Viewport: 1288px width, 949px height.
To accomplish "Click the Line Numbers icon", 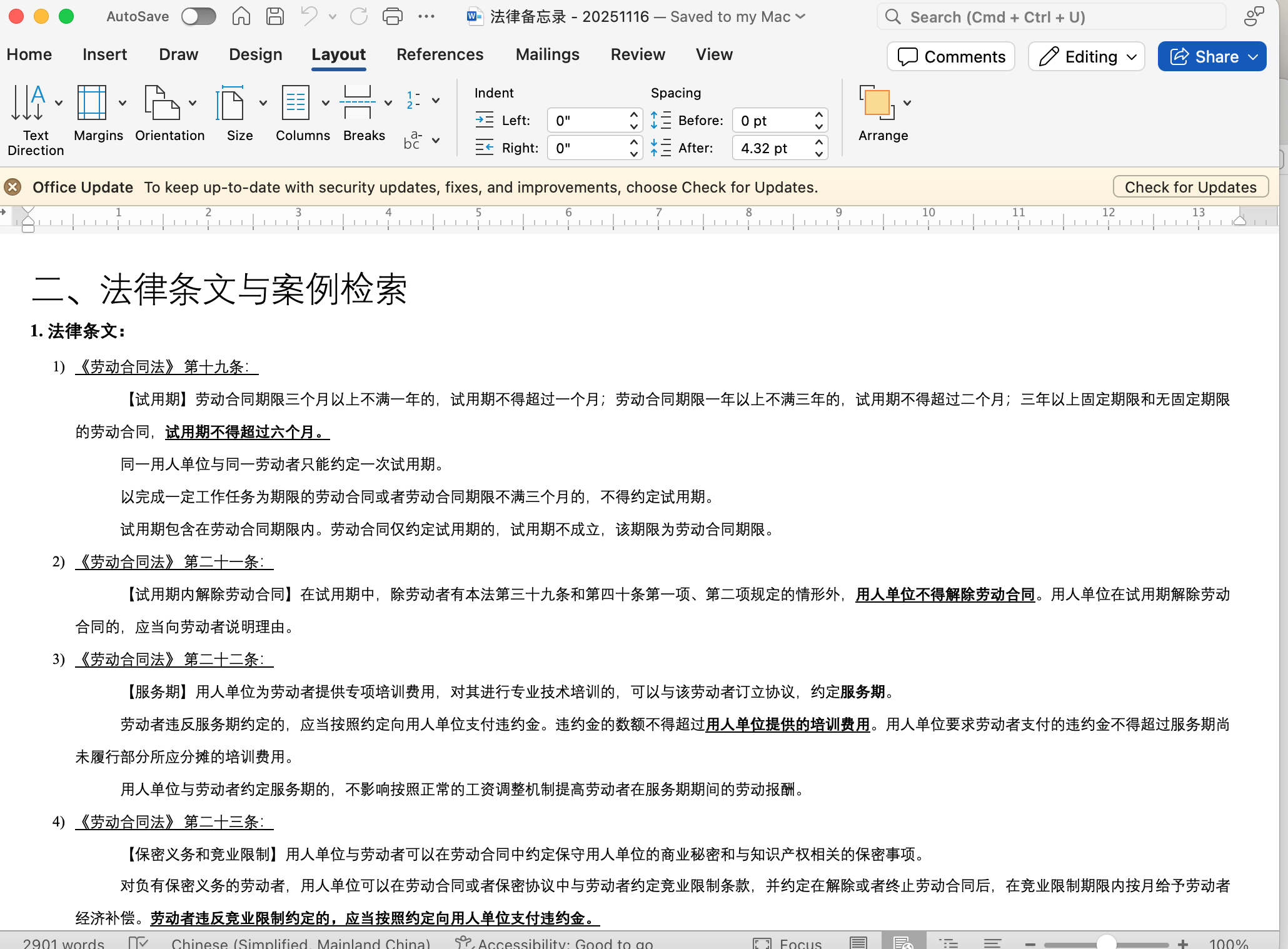I will click(x=414, y=100).
